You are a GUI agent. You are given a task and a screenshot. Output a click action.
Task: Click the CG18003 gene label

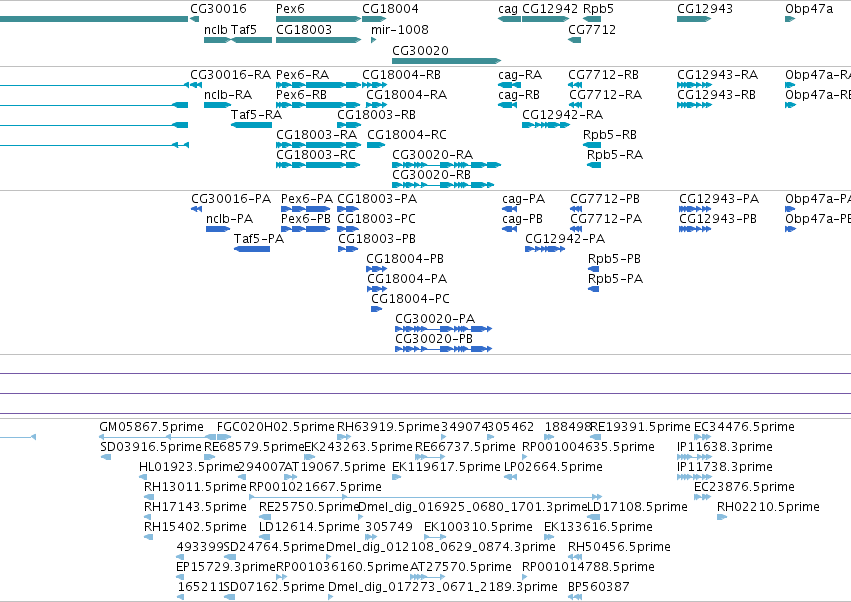[304, 30]
